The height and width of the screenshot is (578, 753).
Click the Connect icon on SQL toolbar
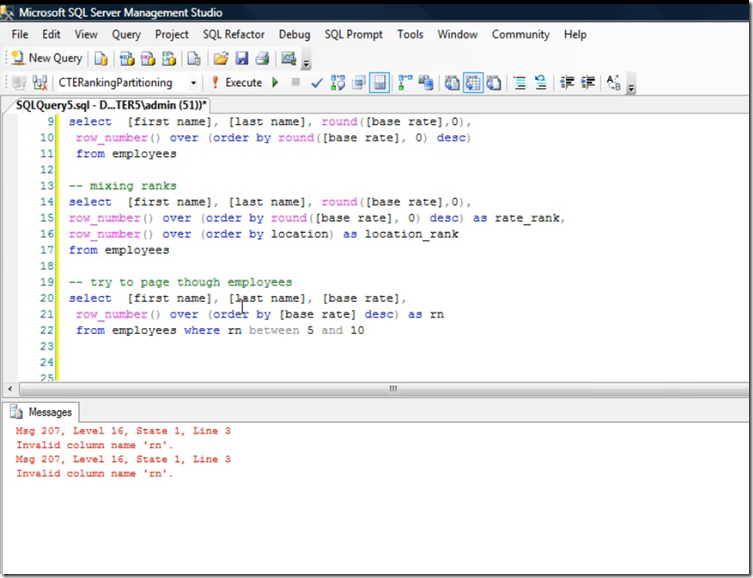[19, 83]
